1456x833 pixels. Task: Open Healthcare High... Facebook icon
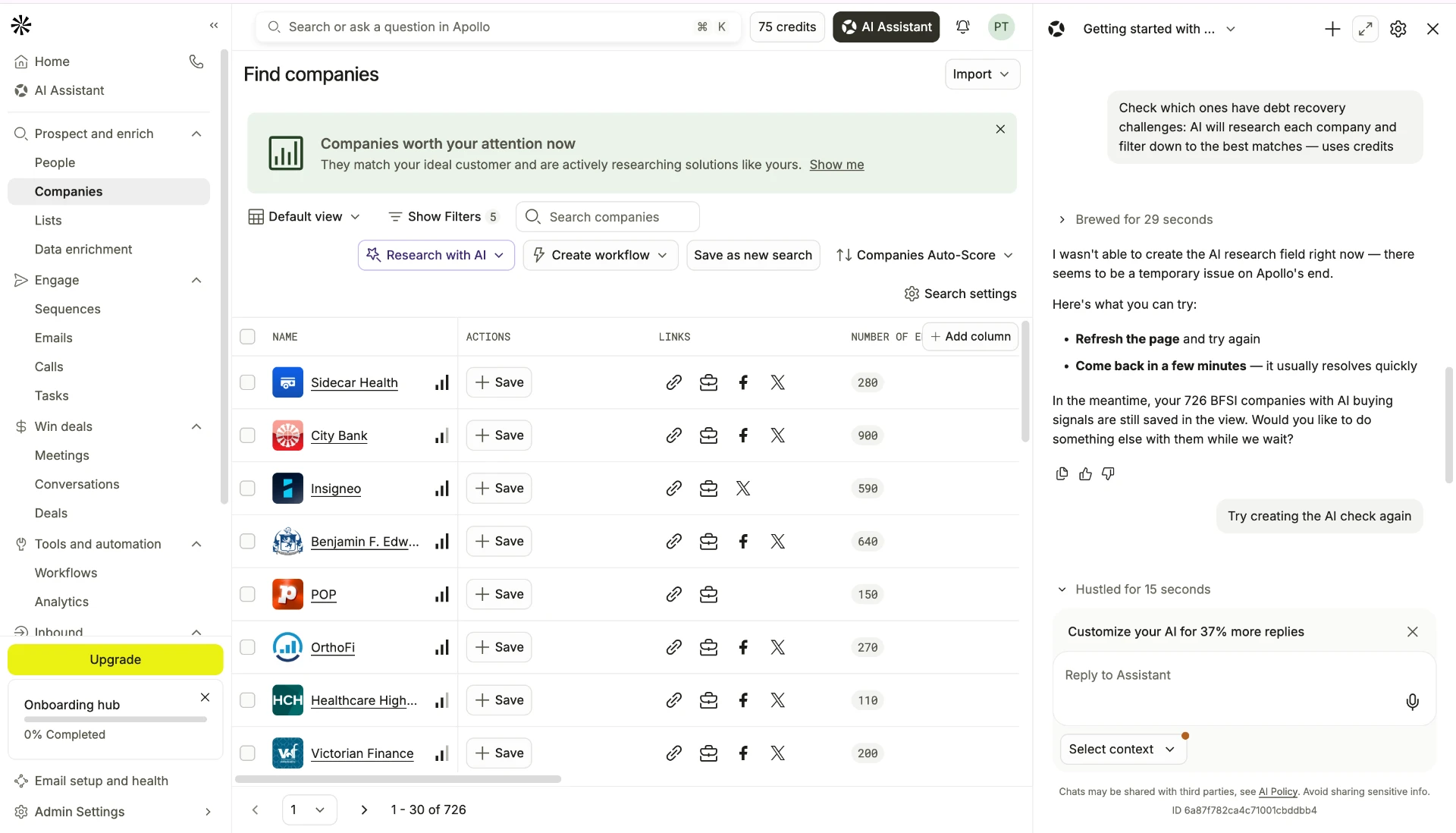(x=743, y=700)
